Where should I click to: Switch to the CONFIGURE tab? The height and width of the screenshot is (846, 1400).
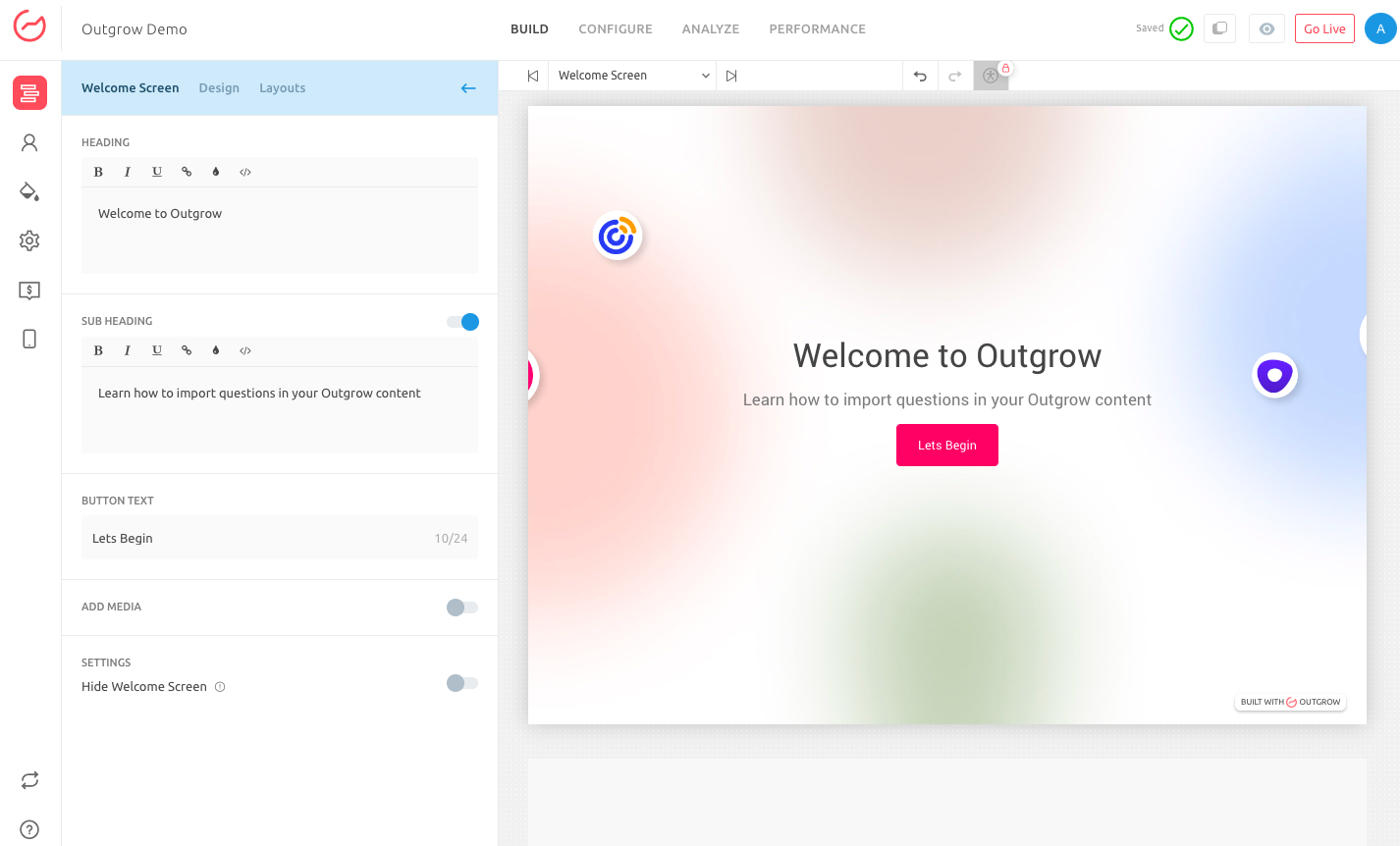coord(616,29)
